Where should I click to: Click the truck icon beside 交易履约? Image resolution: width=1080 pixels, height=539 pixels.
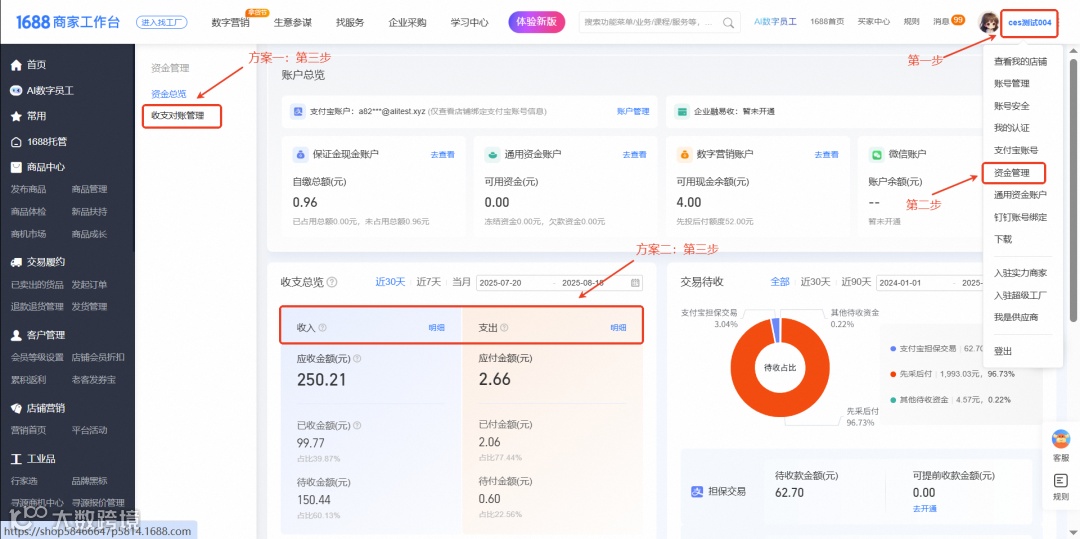tap(17, 262)
